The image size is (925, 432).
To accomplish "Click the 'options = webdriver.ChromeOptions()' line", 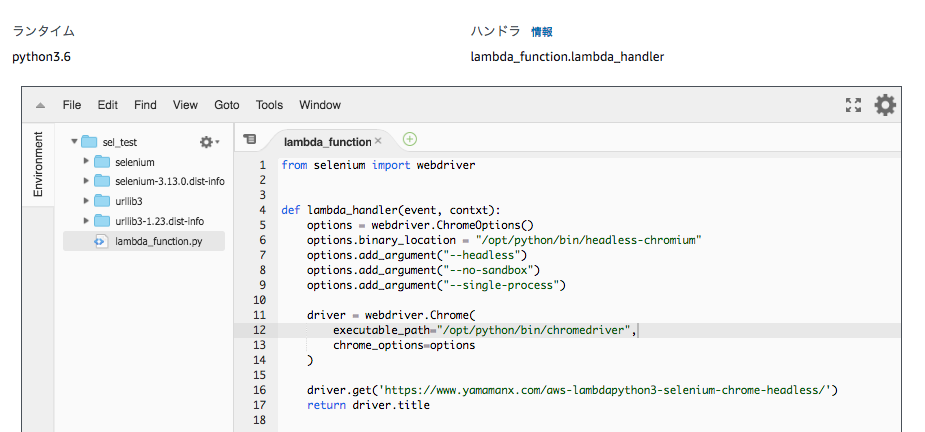I will tap(420, 225).
